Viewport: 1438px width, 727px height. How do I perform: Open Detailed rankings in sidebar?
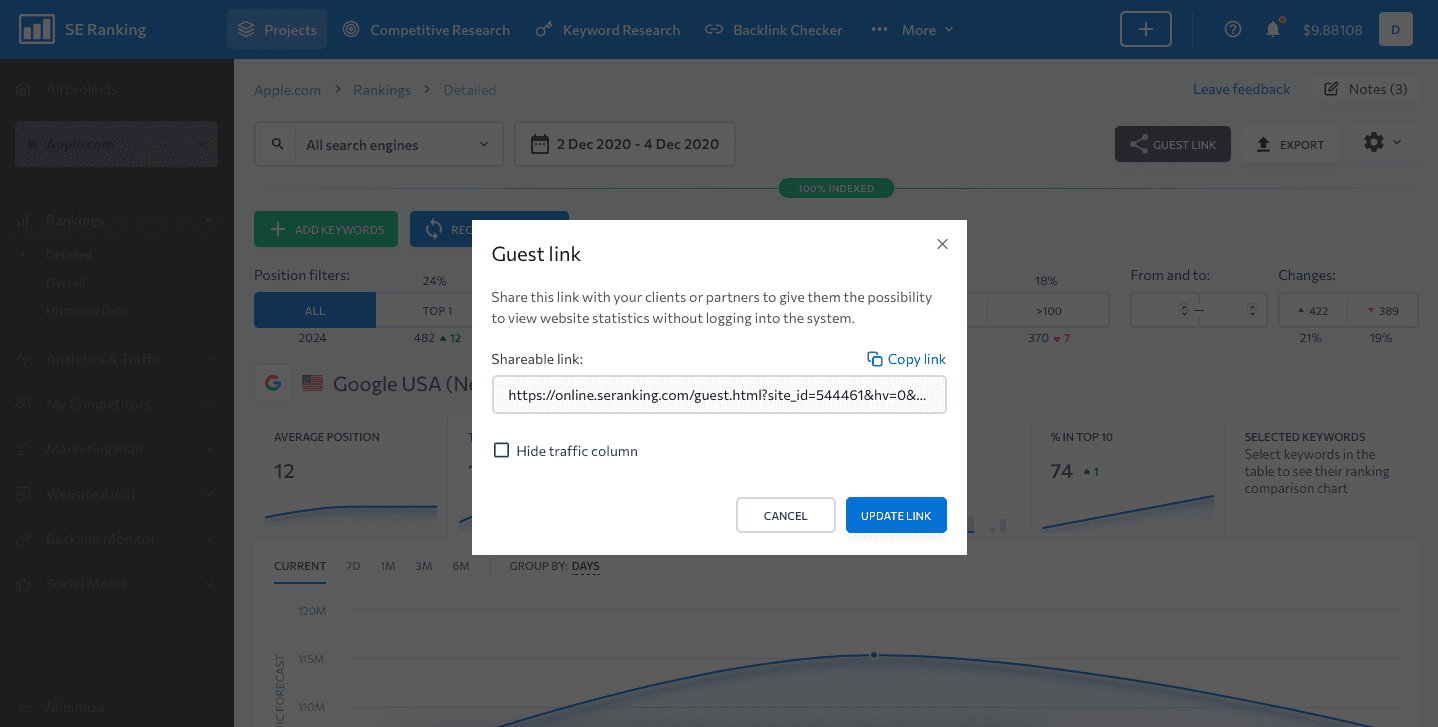pyautogui.click(x=68, y=255)
